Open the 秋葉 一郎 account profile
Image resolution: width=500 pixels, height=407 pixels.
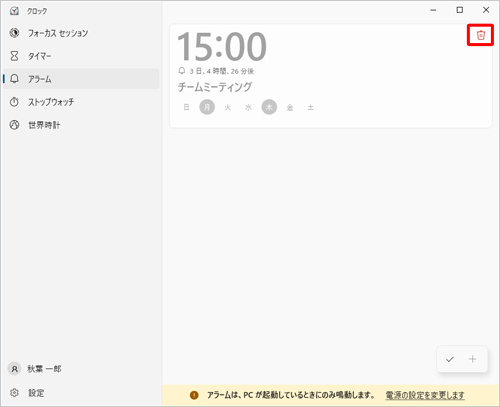[81, 369]
